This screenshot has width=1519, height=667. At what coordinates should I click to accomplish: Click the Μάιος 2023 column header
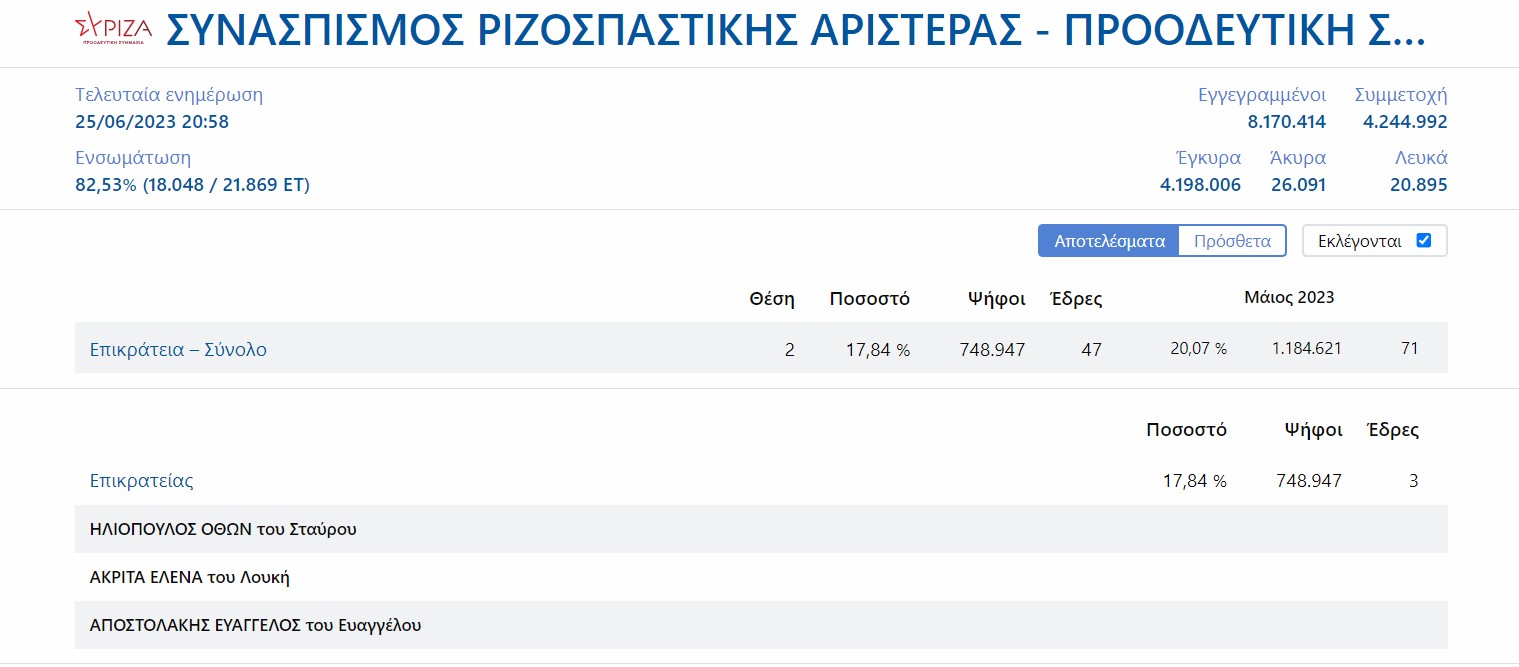tap(1288, 297)
